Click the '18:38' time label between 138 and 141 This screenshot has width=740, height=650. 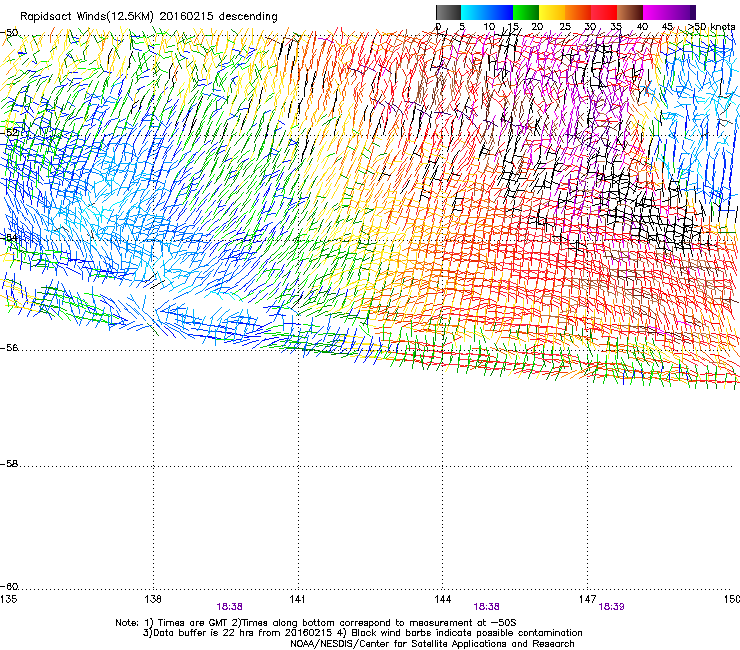[x=229, y=607]
